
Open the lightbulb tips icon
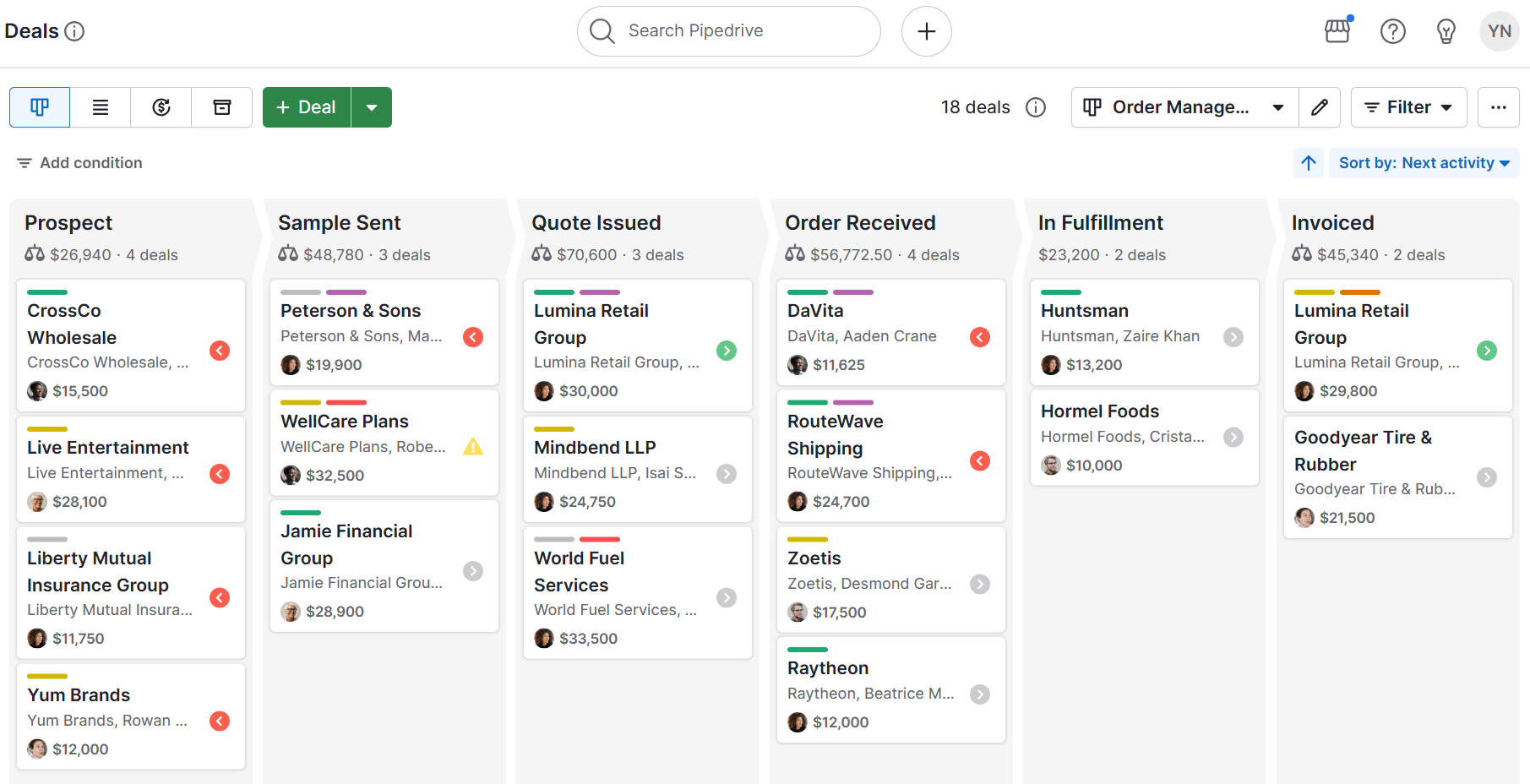[x=1446, y=31]
